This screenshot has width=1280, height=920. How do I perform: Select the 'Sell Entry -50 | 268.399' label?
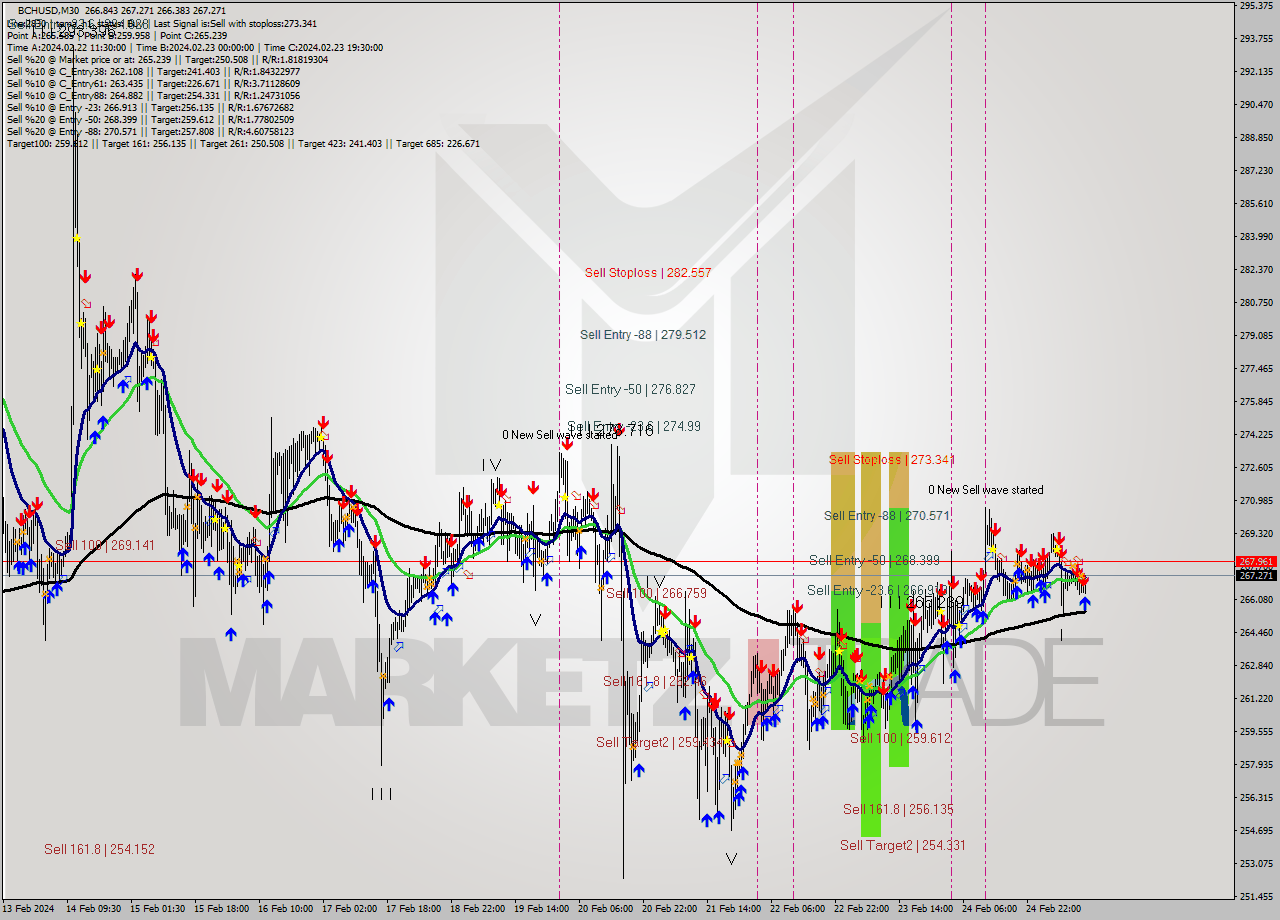click(874, 560)
